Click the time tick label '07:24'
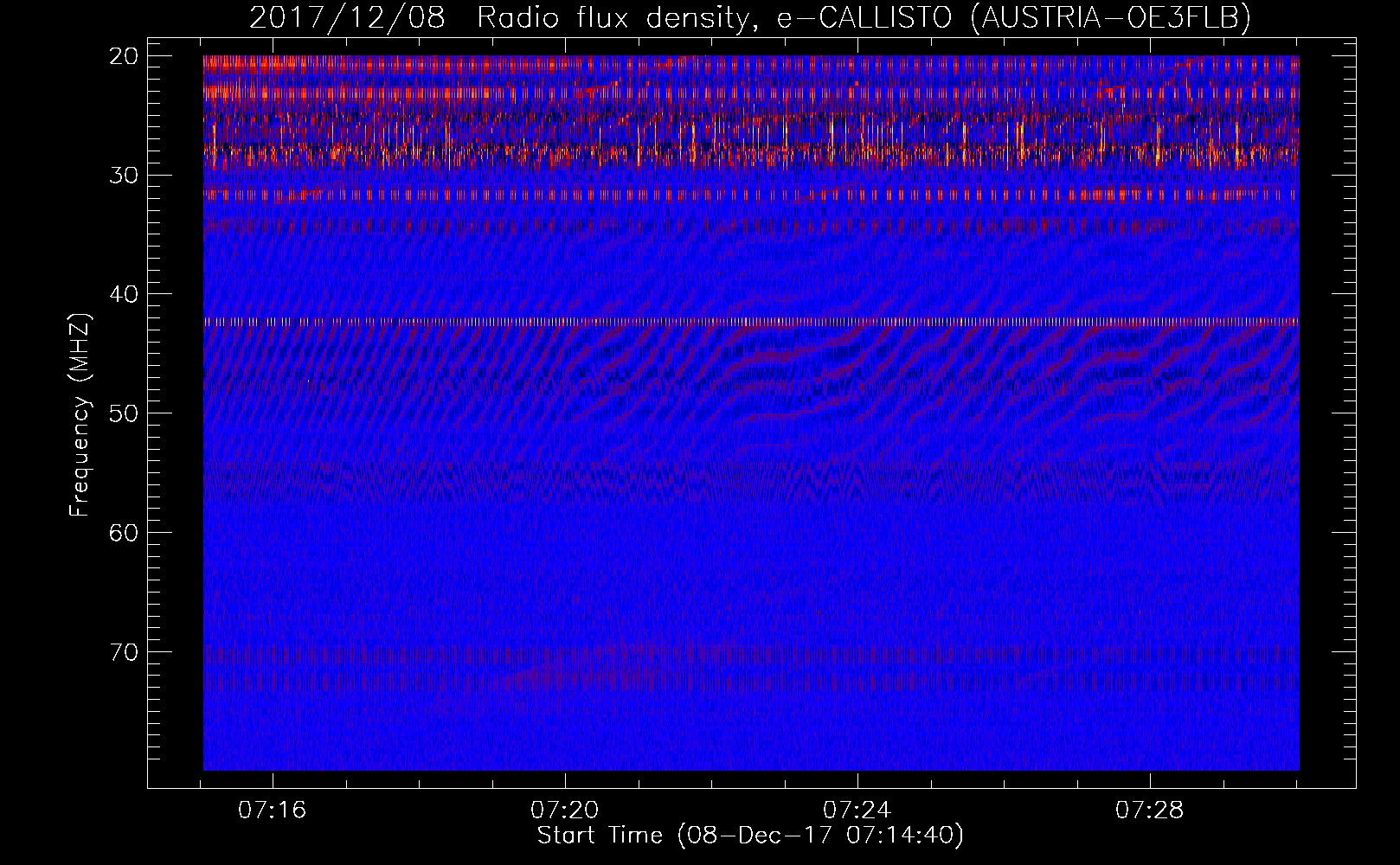The width and height of the screenshot is (1400, 865). pos(857,811)
